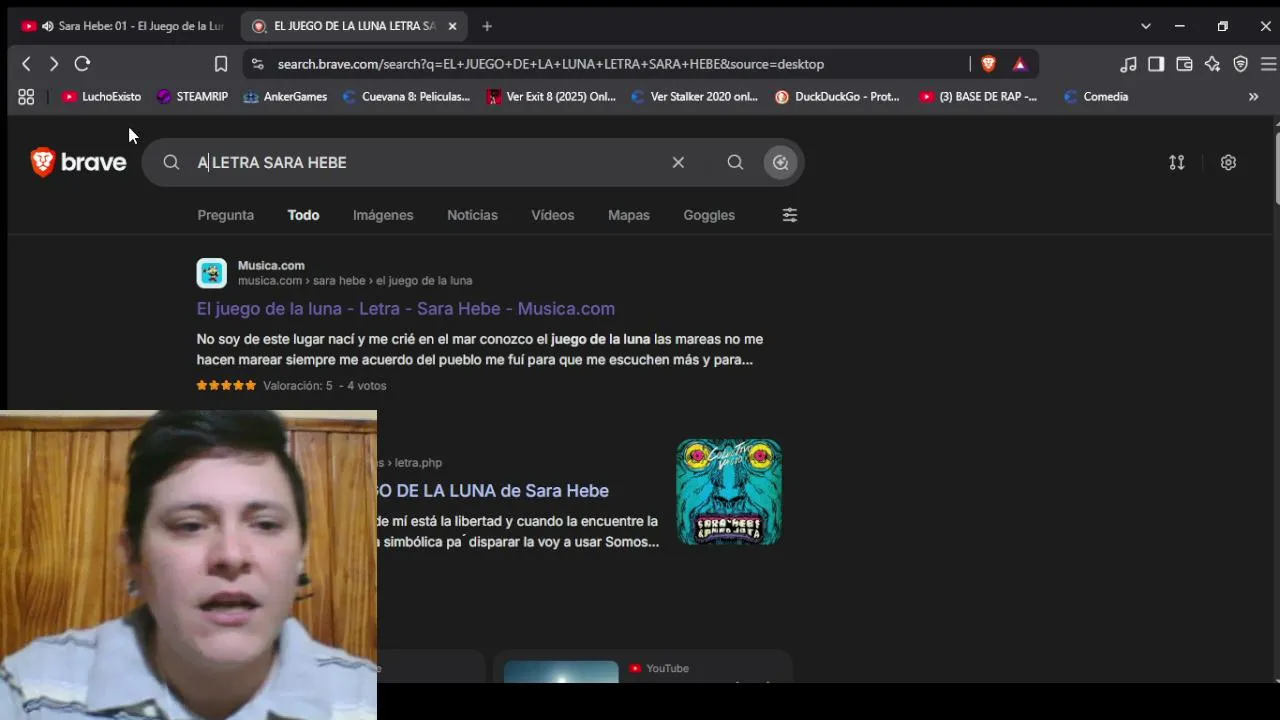Open the Brave VPN shield icon
The image size is (1280, 720).
1240,64
